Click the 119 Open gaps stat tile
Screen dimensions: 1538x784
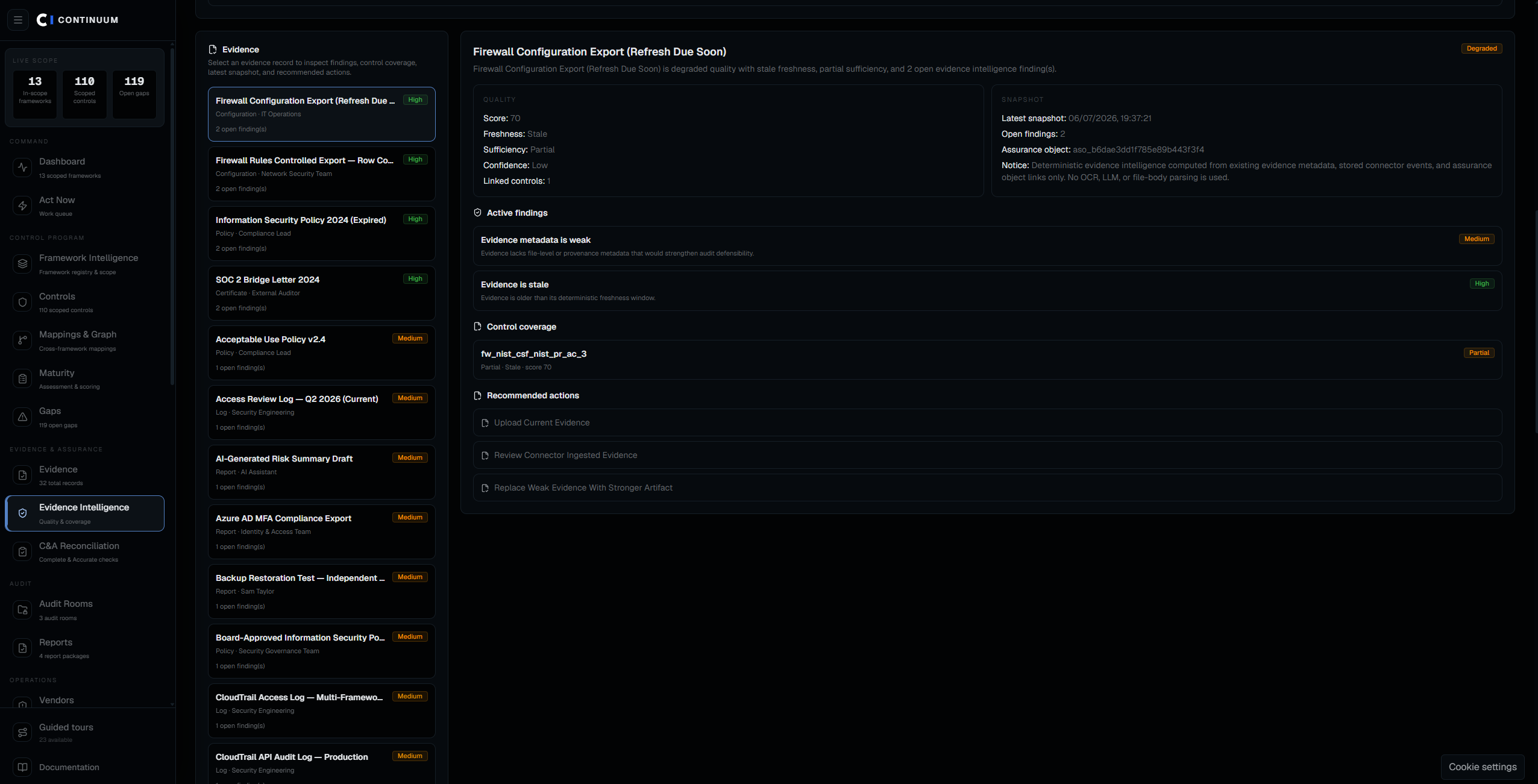coord(134,94)
